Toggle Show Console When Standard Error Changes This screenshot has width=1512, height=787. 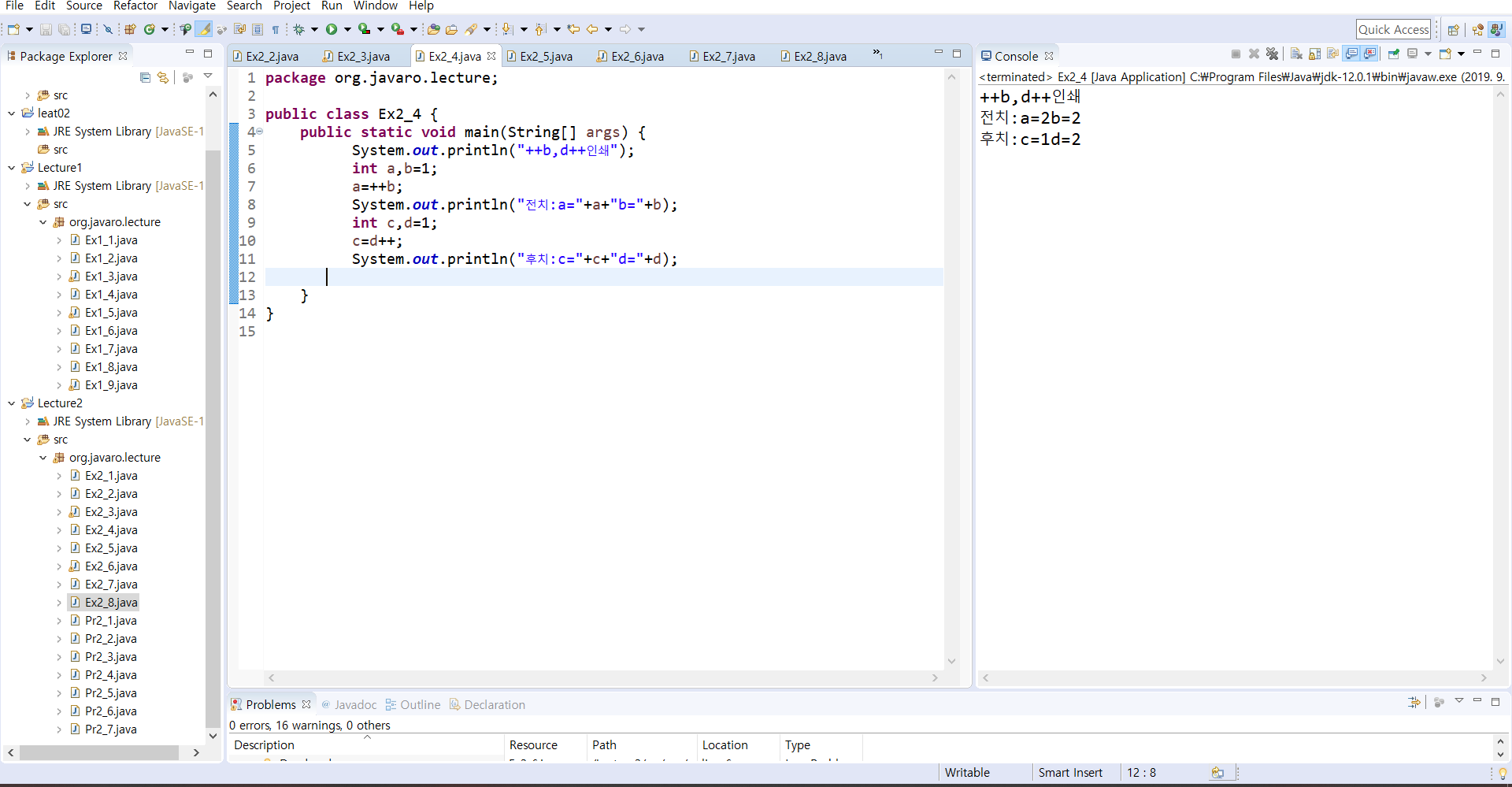(x=1370, y=54)
